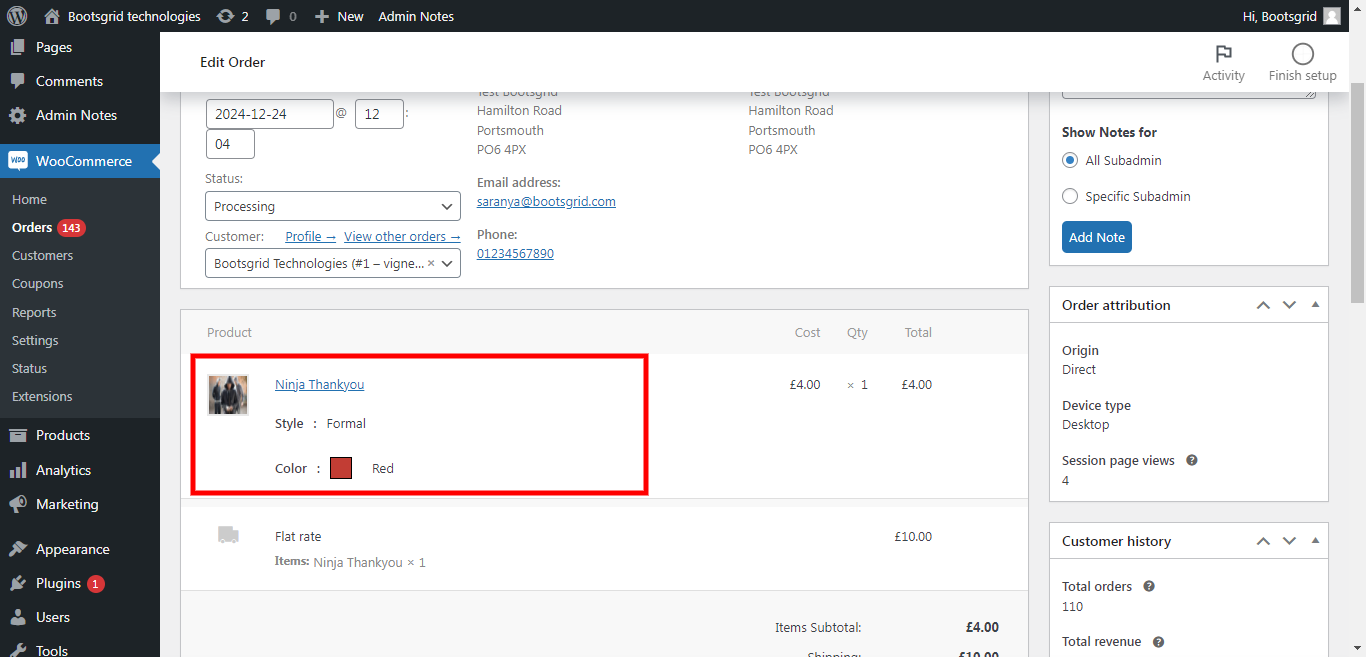1366x657 pixels.
Task: Open the Status submenu item
Action: (29, 369)
